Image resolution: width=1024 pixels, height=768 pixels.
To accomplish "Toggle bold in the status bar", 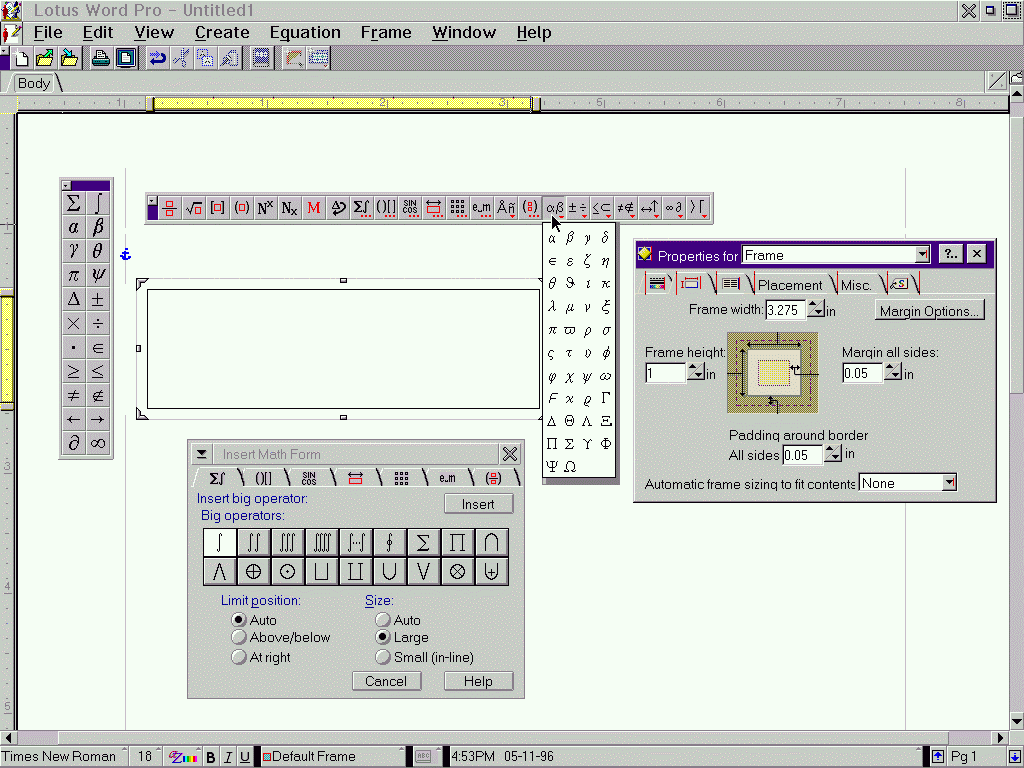I will 211,757.
